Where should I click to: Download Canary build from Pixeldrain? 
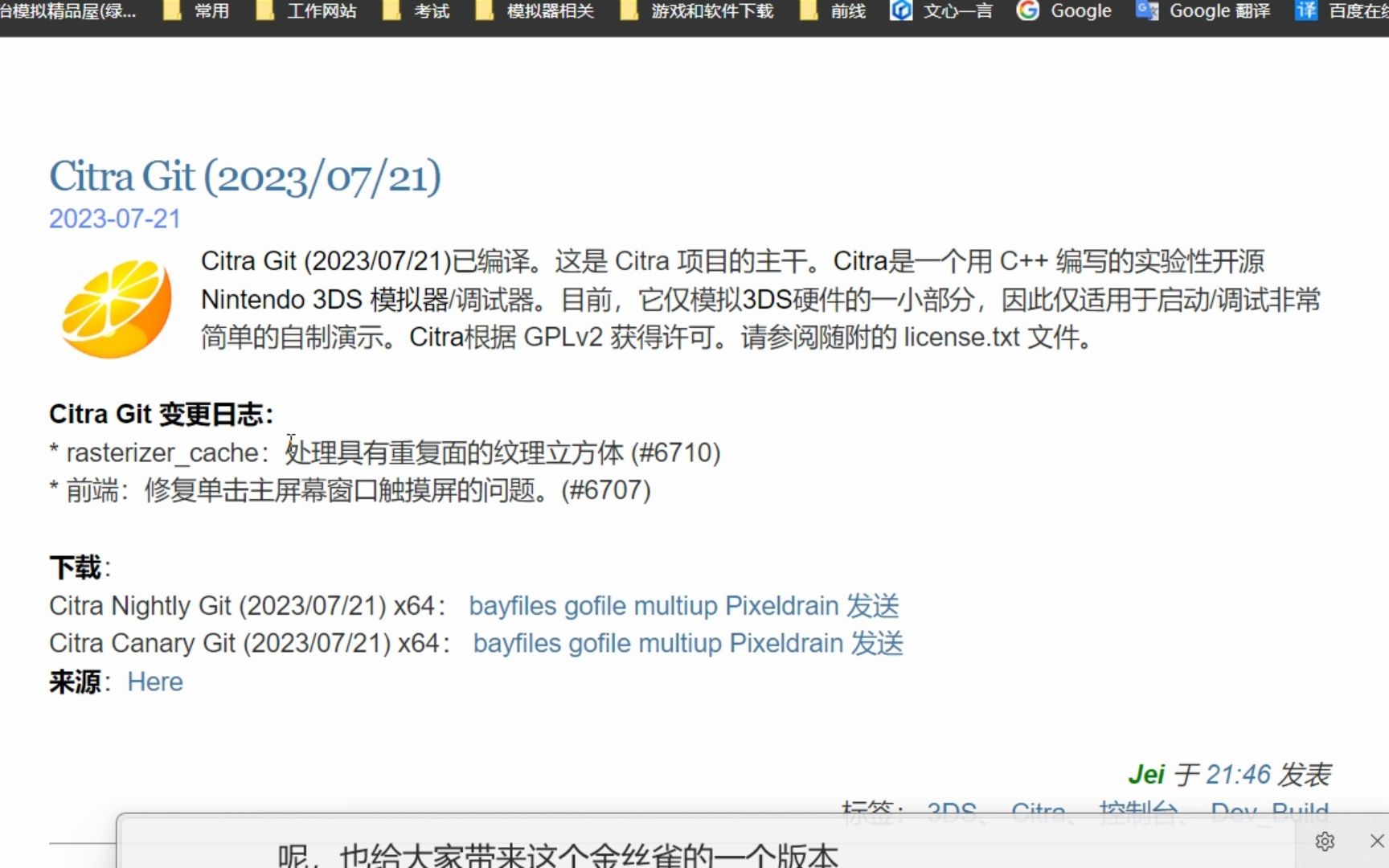pos(786,644)
